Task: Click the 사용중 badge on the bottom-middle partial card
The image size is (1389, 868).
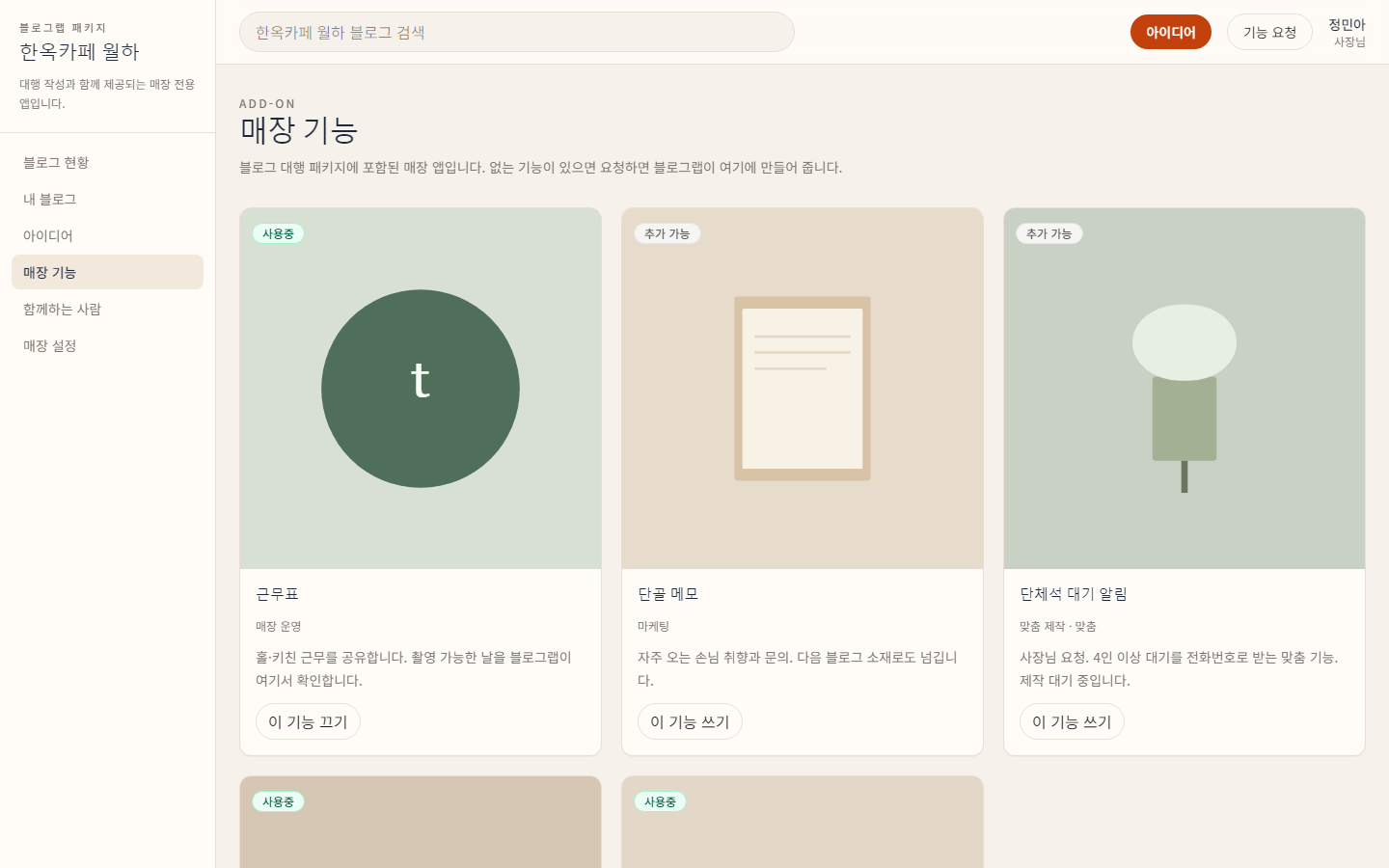Action: [660, 801]
